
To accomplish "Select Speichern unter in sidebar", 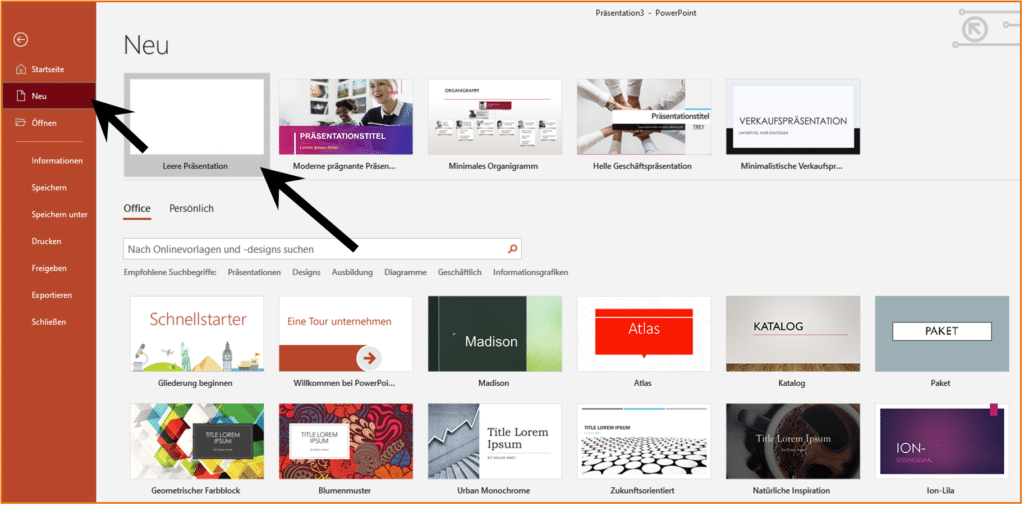I will coord(60,214).
